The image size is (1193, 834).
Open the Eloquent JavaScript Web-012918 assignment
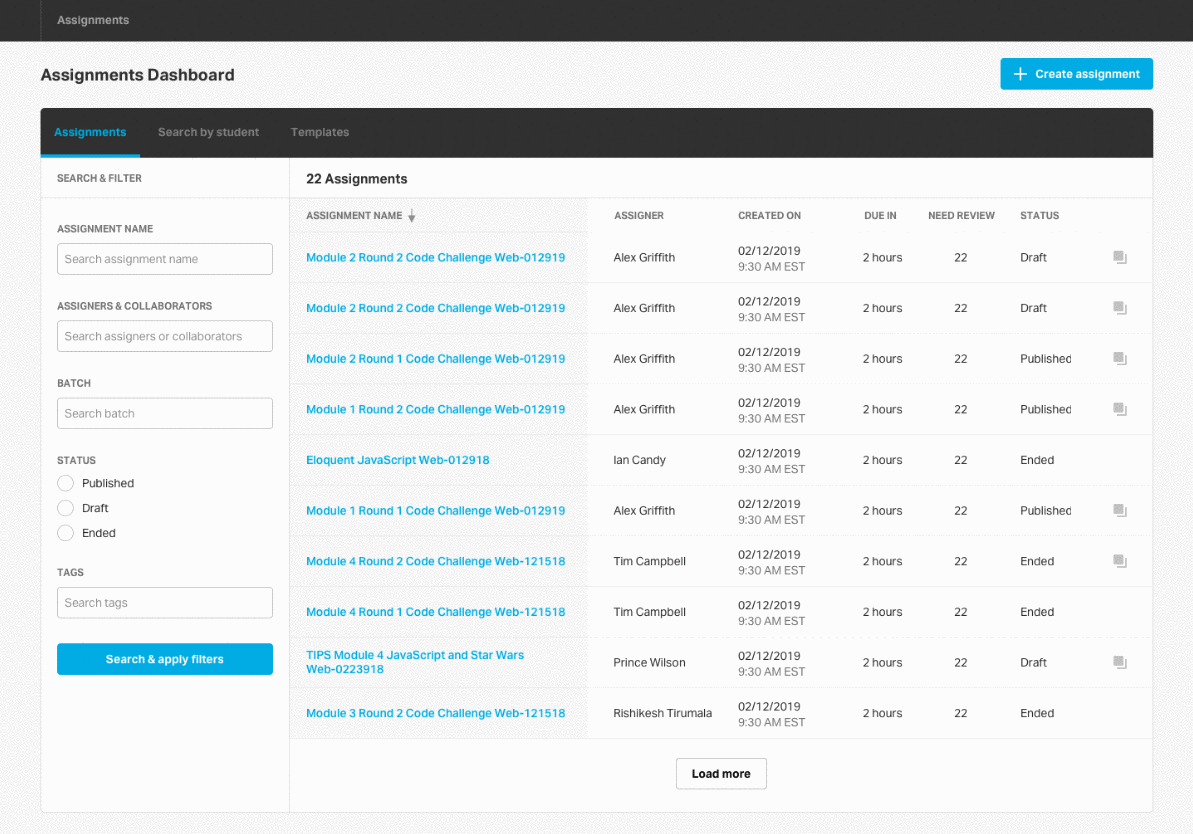pyautogui.click(x=397, y=460)
